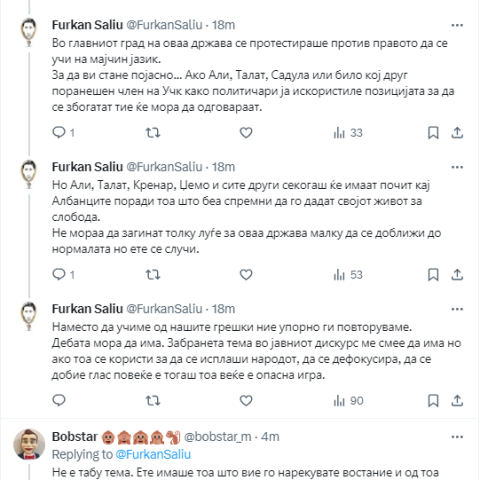
Task: Open the 4m timestamp on Bobstar's reply
Action: (x=270, y=437)
